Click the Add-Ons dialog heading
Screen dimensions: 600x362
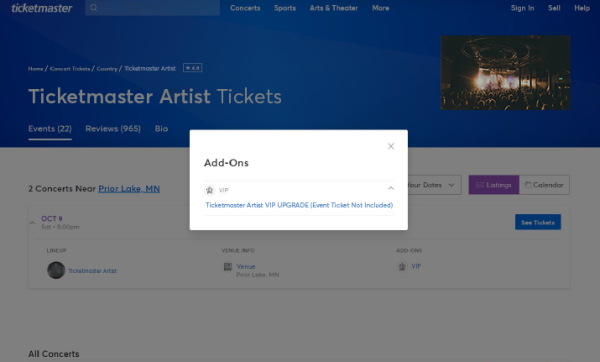(x=226, y=163)
